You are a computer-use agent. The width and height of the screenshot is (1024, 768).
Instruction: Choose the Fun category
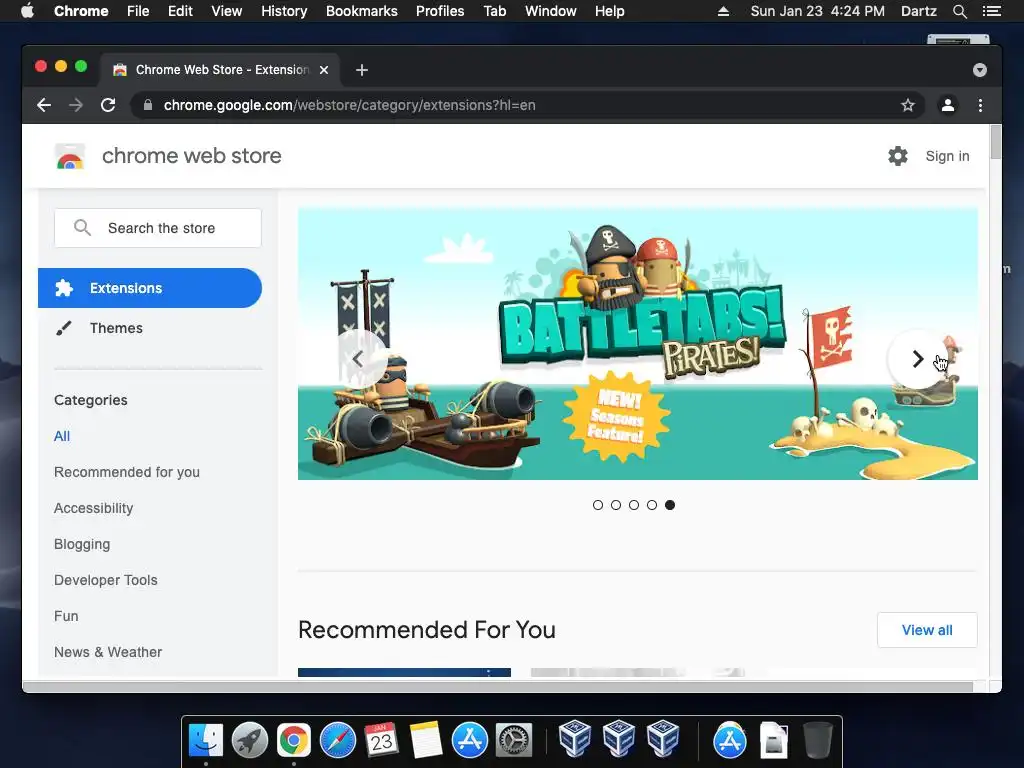pos(66,616)
